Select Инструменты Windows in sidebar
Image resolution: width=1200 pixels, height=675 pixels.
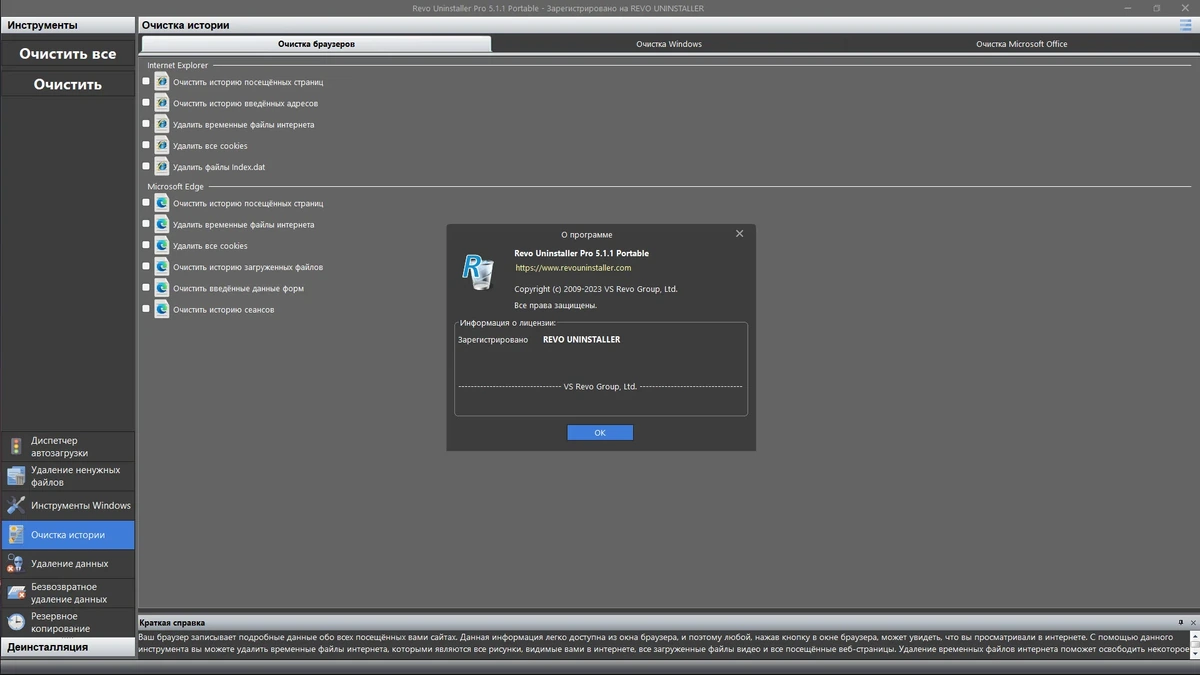tap(68, 505)
